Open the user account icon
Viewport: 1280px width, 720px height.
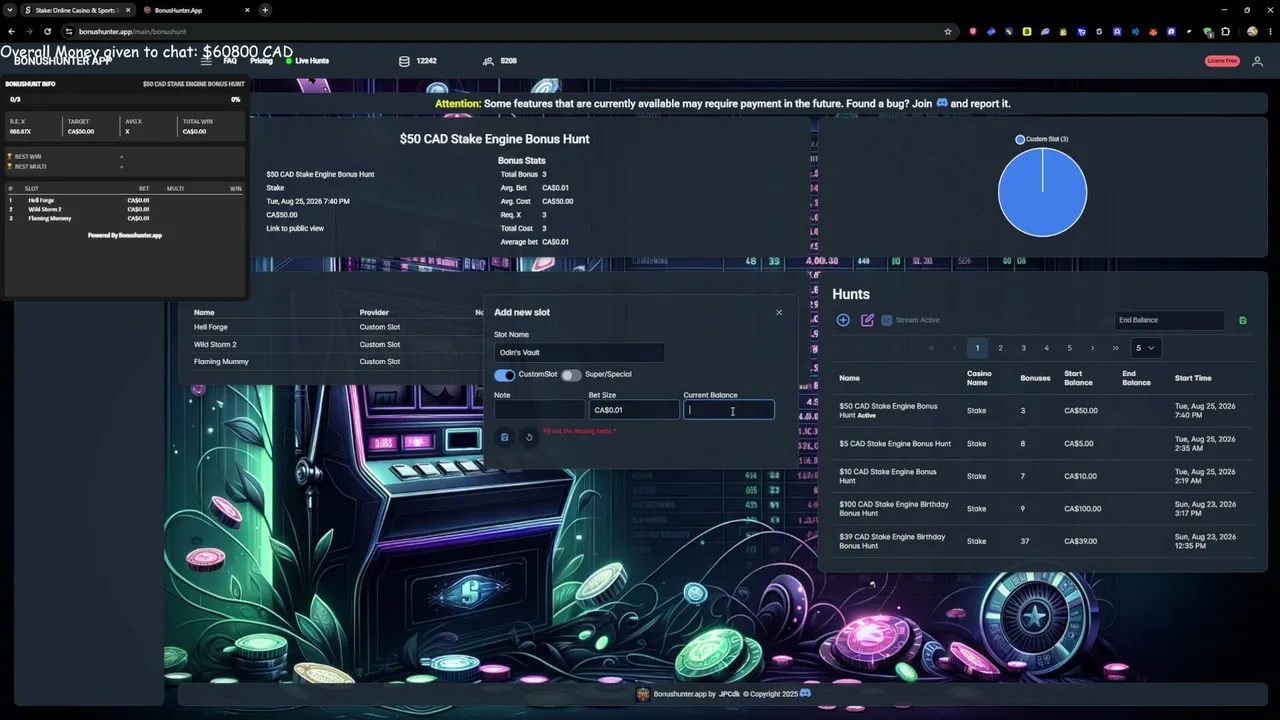click(1257, 61)
